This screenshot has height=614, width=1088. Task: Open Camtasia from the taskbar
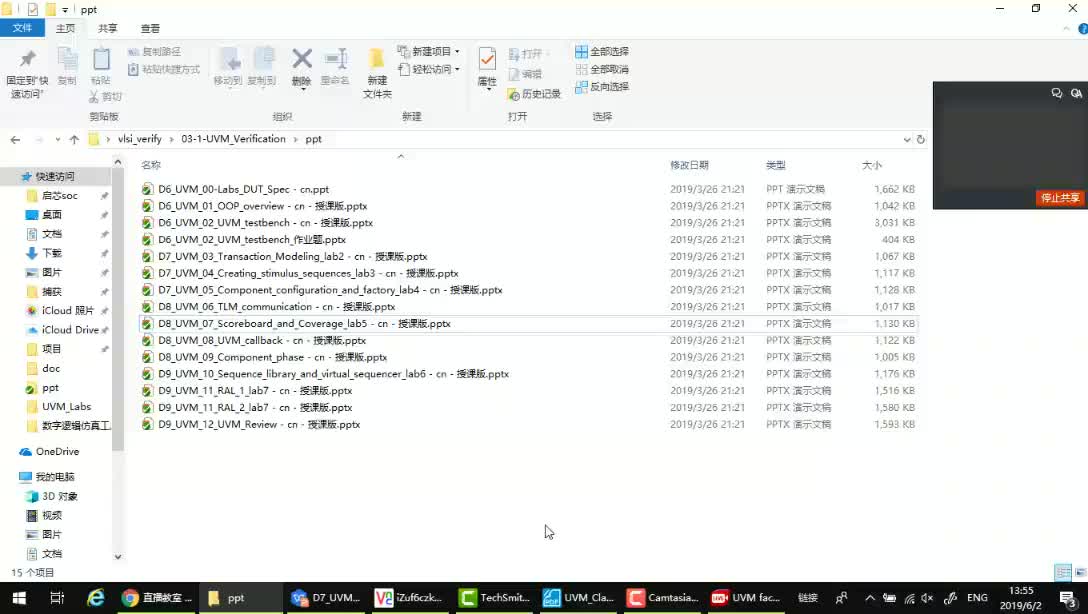click(662, 597)
